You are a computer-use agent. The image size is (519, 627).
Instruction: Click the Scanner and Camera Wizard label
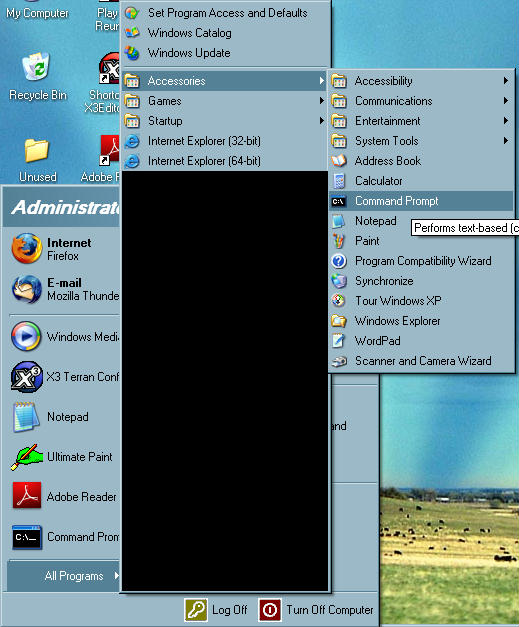click(423, 361)
